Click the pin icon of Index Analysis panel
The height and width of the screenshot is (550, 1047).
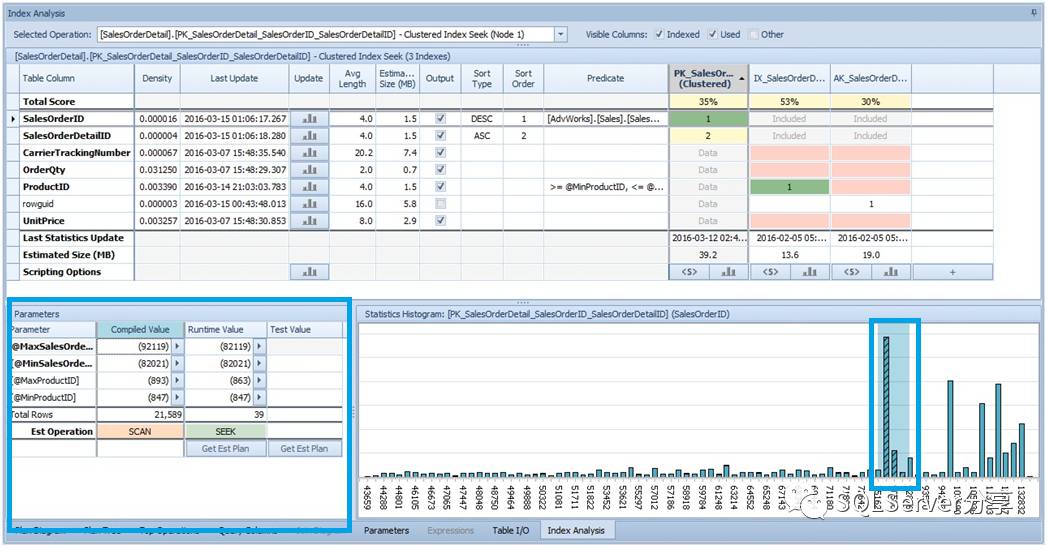tap(1034, 13)
